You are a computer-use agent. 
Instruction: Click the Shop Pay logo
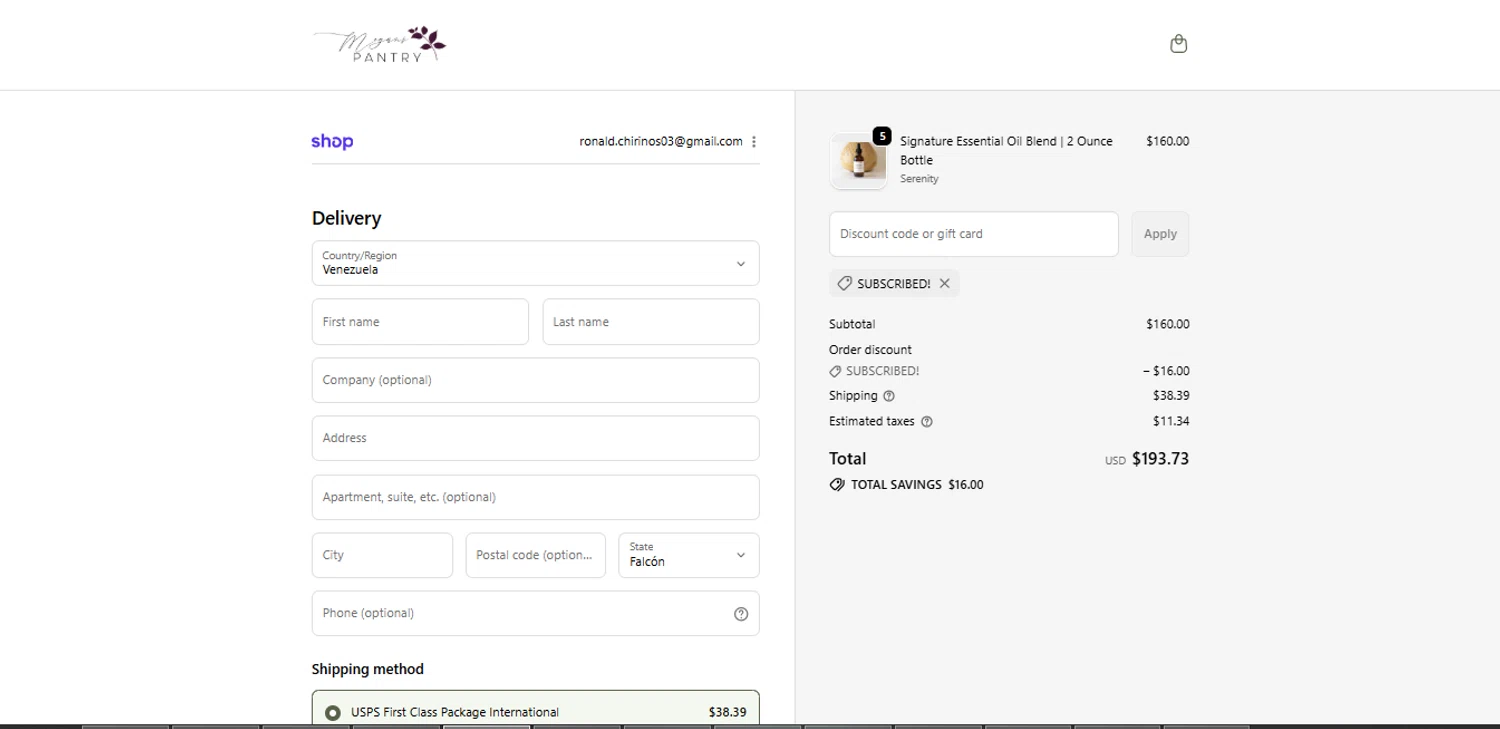tap(332, 142)
